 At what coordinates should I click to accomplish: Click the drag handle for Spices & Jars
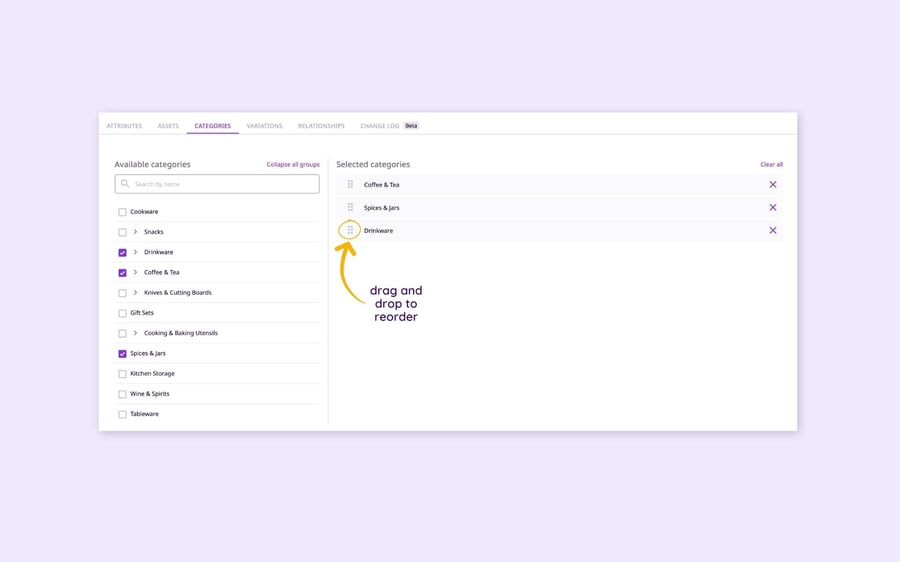coord(350,207)
